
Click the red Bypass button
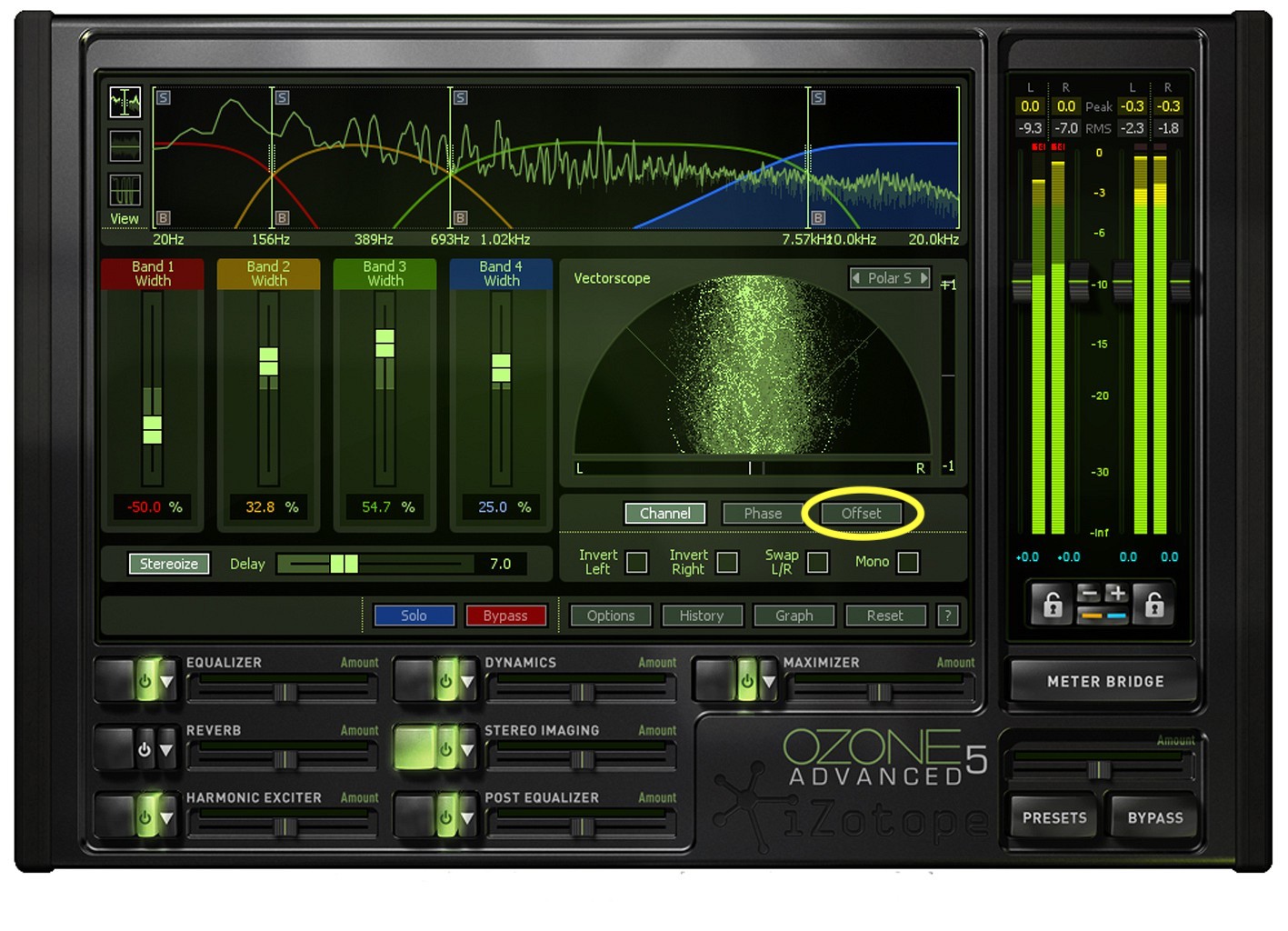click(505, 616)
